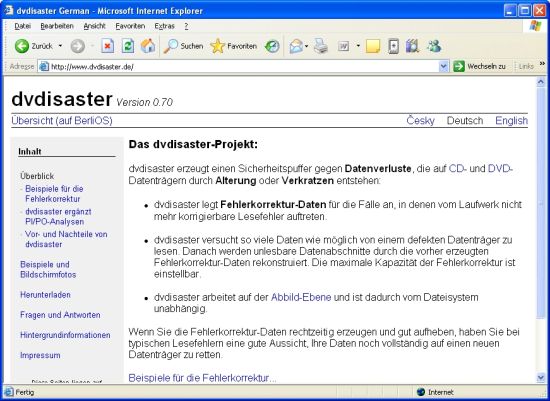
Task: Open the Bearbeiten menu
Action: click(57, 26)
